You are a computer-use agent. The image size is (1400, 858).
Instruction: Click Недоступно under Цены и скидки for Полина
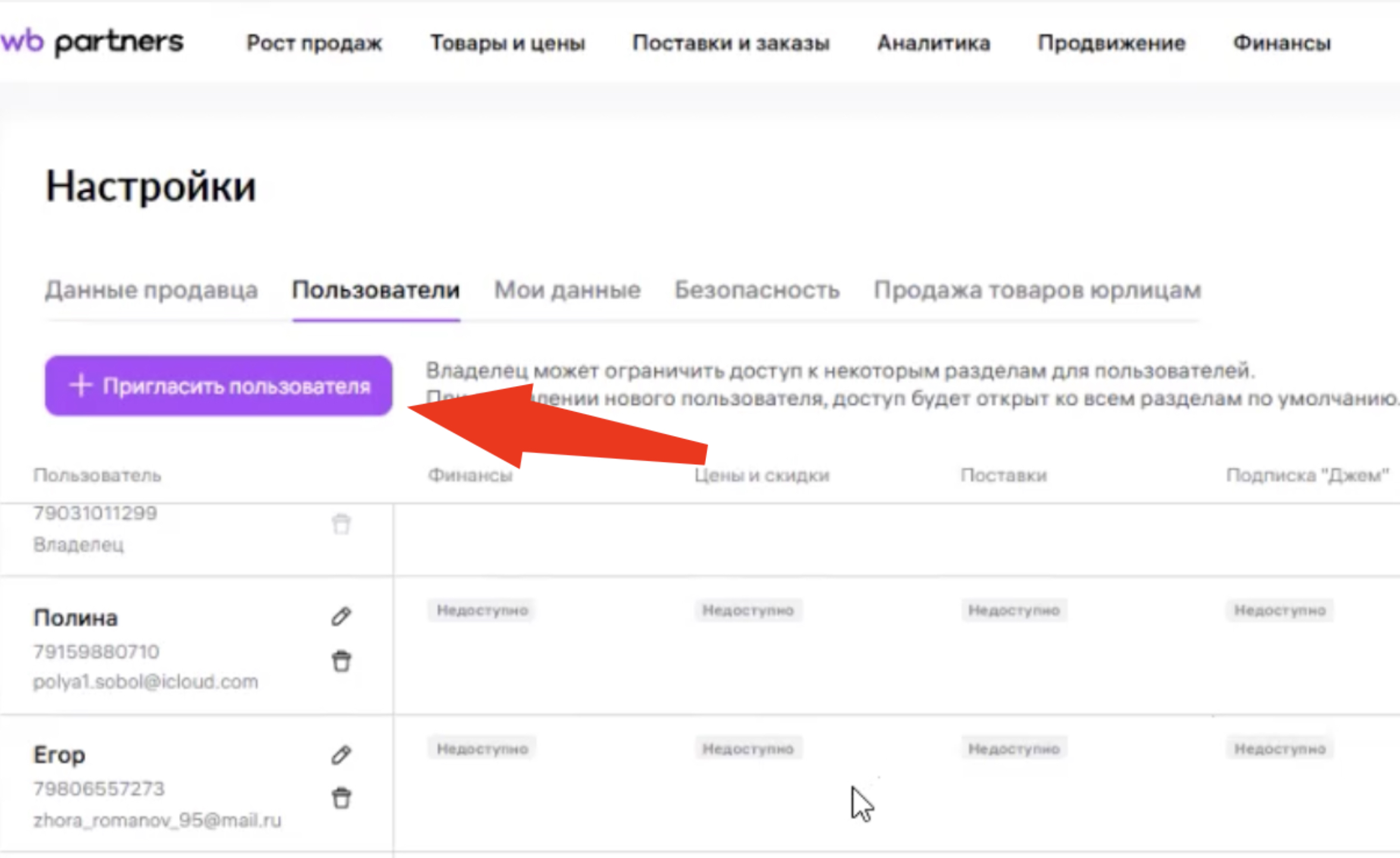tap(748, 610)
